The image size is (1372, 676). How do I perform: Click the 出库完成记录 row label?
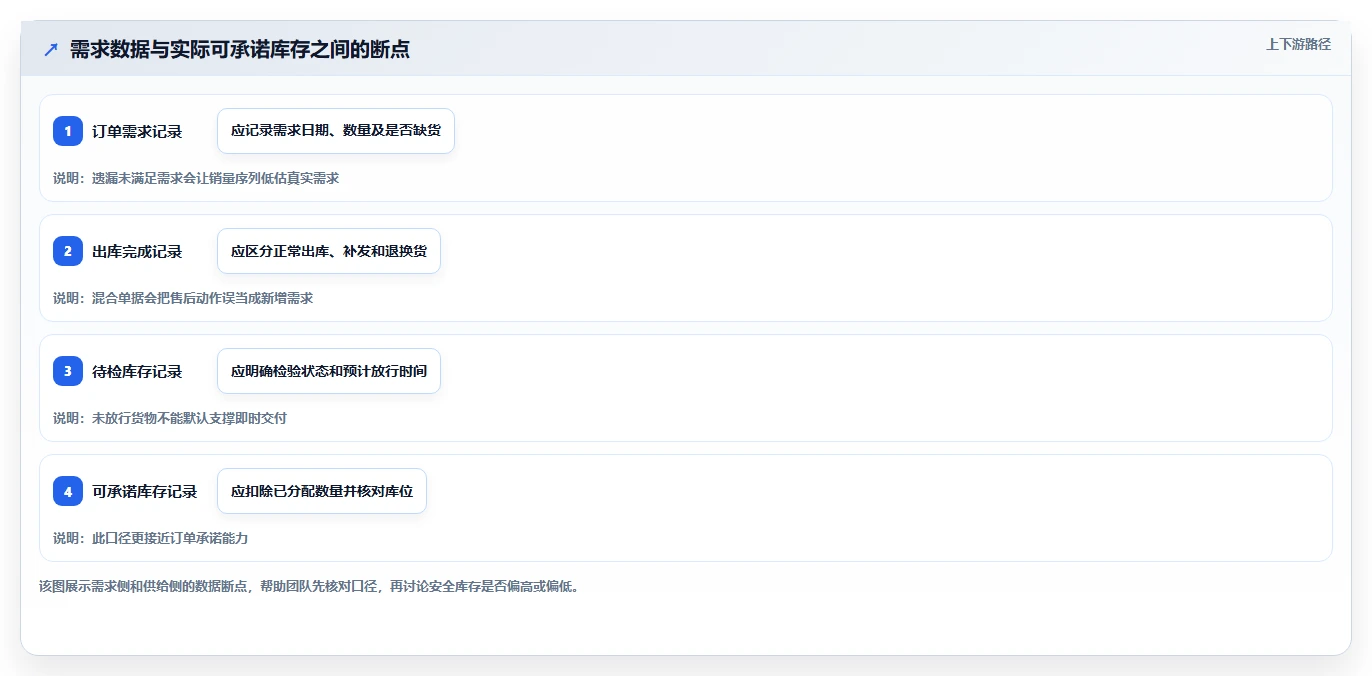[137, 251]
